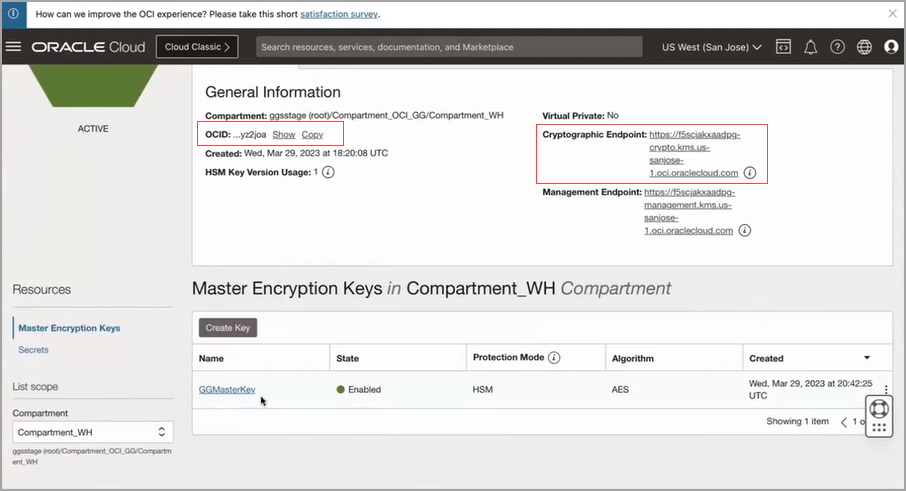Open the hamburger navigation menu
This screenshot has height=491, width=906.
[x=13, y=47]
